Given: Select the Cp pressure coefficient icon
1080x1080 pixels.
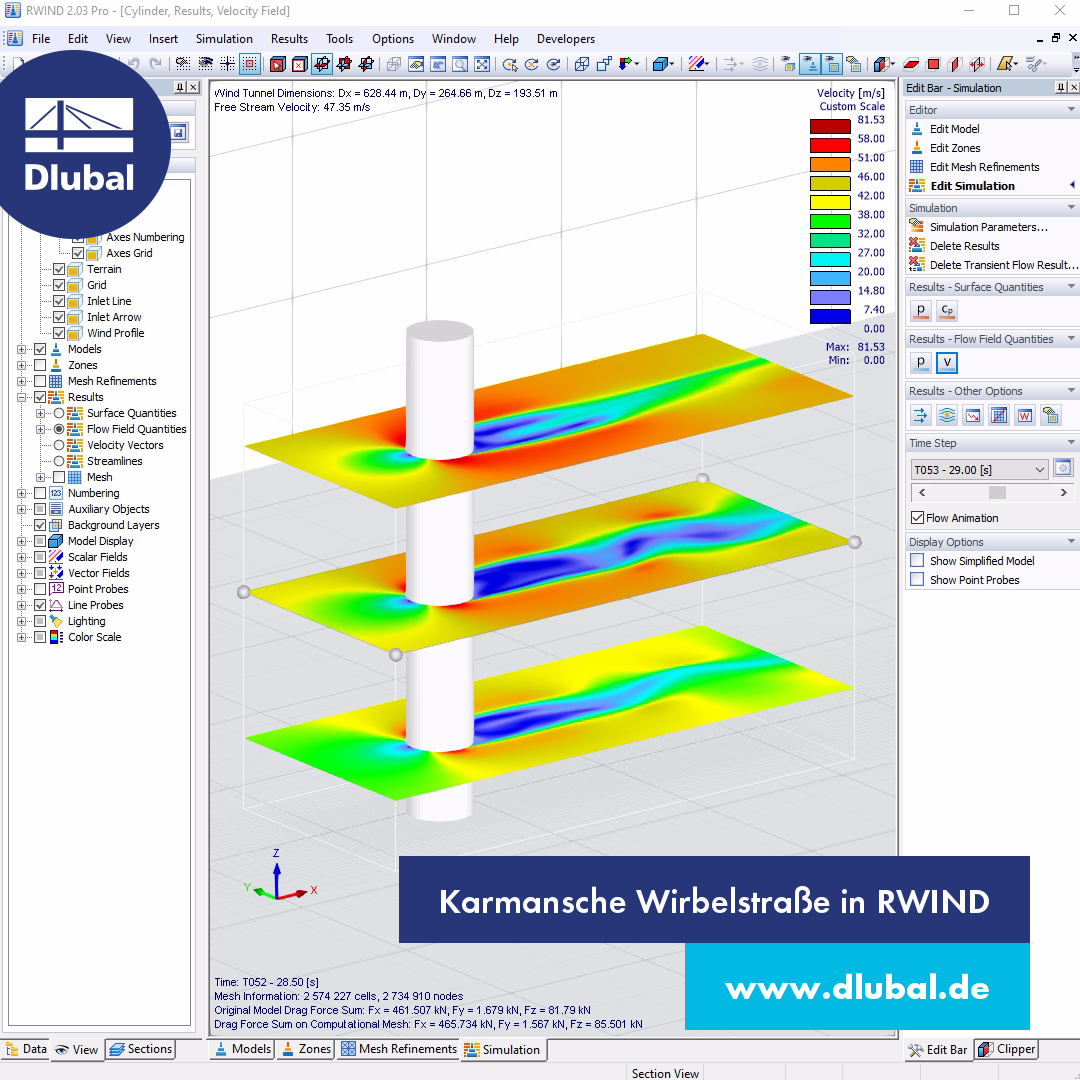Looking at the screenshot, I should pyautogui.click(x=945, y=311).
